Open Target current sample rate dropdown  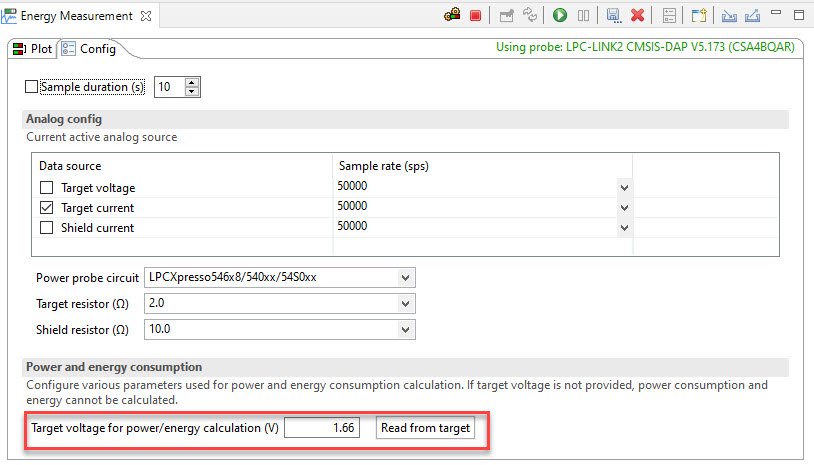(624, 207)
